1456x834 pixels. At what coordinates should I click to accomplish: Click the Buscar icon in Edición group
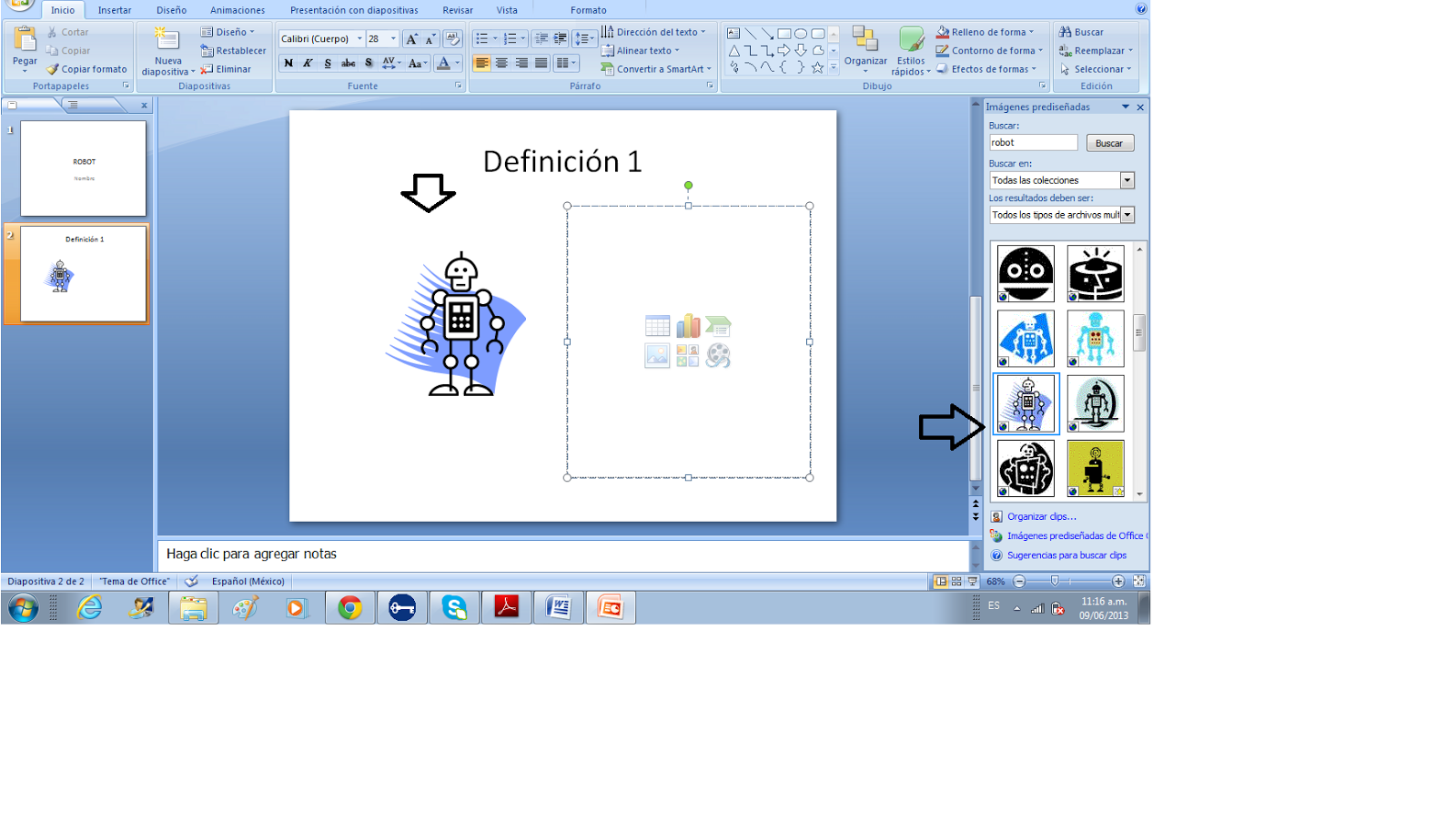click(1067, 31)
